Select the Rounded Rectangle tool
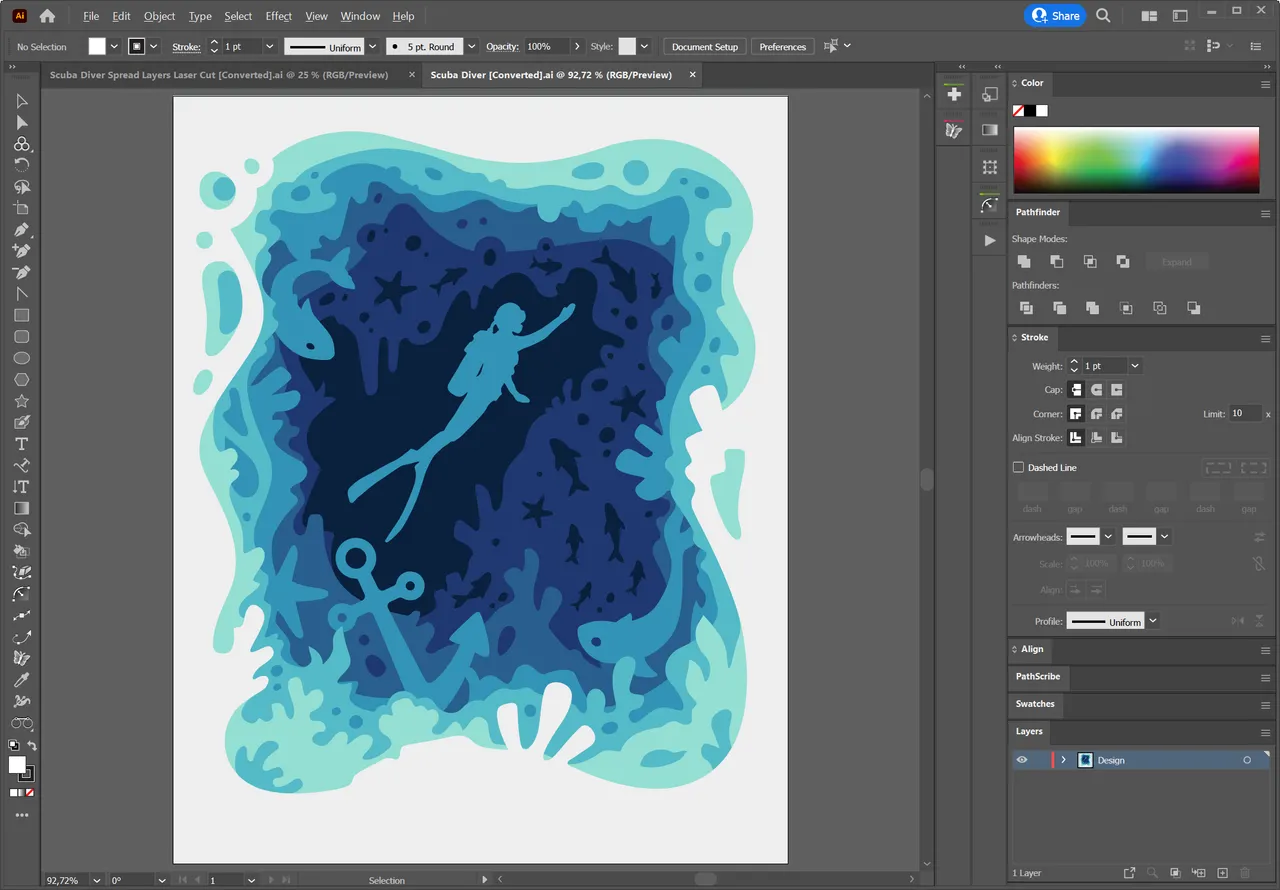1280x890 pixels. click(x=22, y=337)
